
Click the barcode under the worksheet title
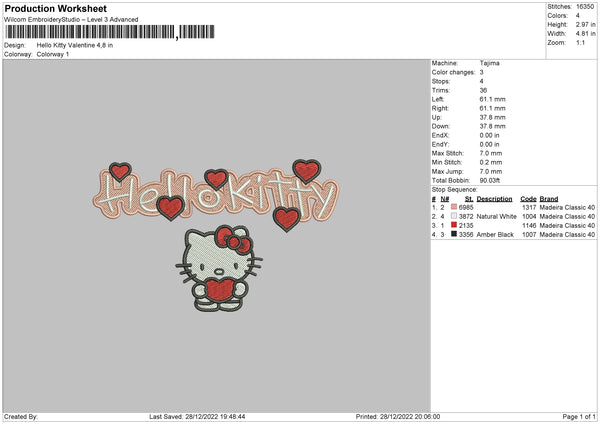coord(110,32)
